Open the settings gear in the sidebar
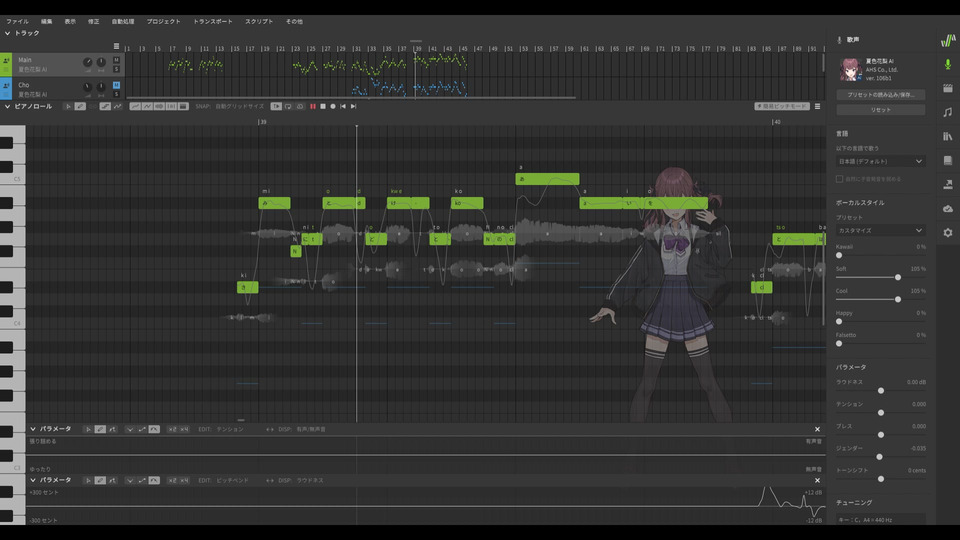Screen dimensions: 960x540 pos(948,233)
